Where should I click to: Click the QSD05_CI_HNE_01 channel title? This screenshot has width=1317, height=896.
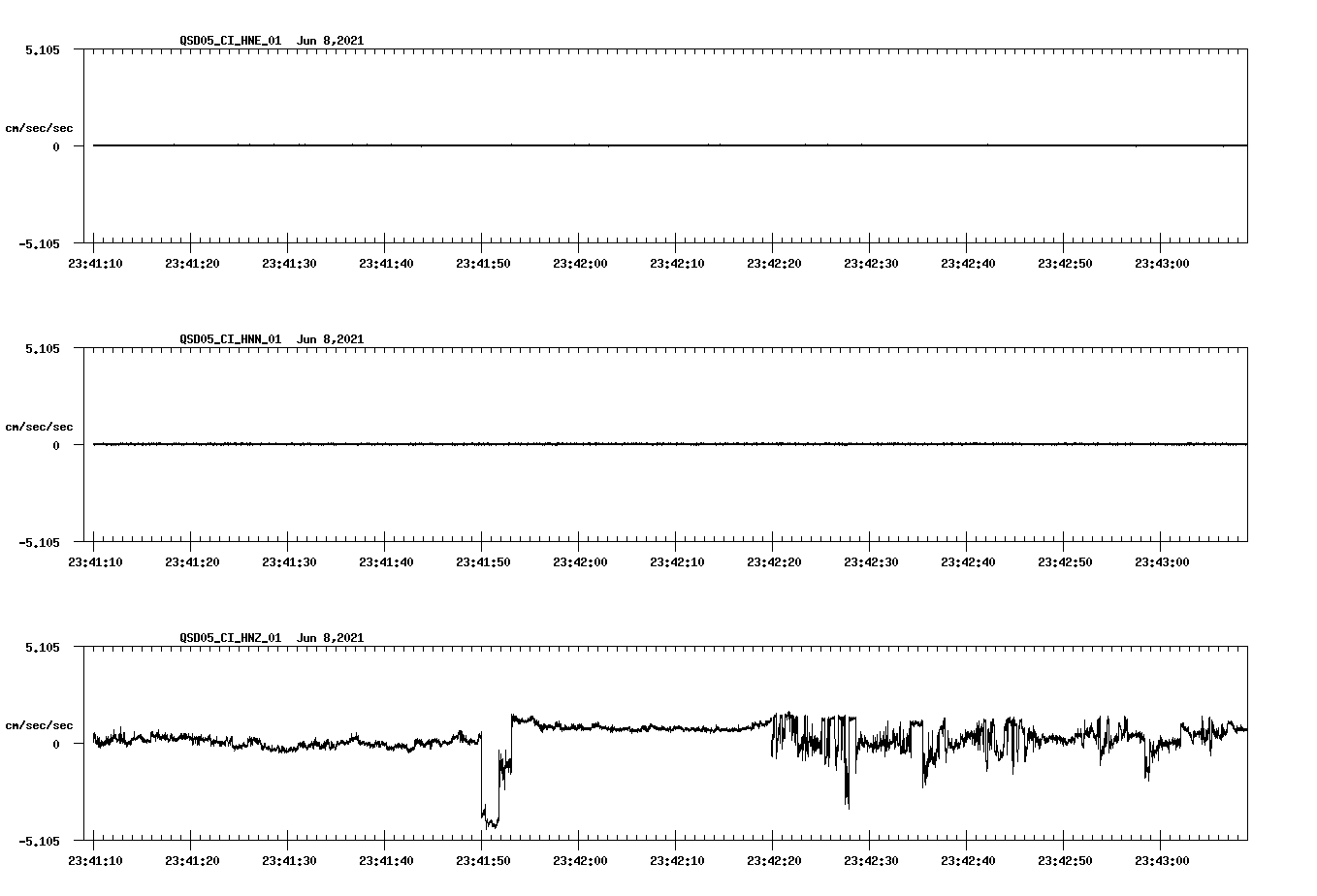[x=231, y=41]
